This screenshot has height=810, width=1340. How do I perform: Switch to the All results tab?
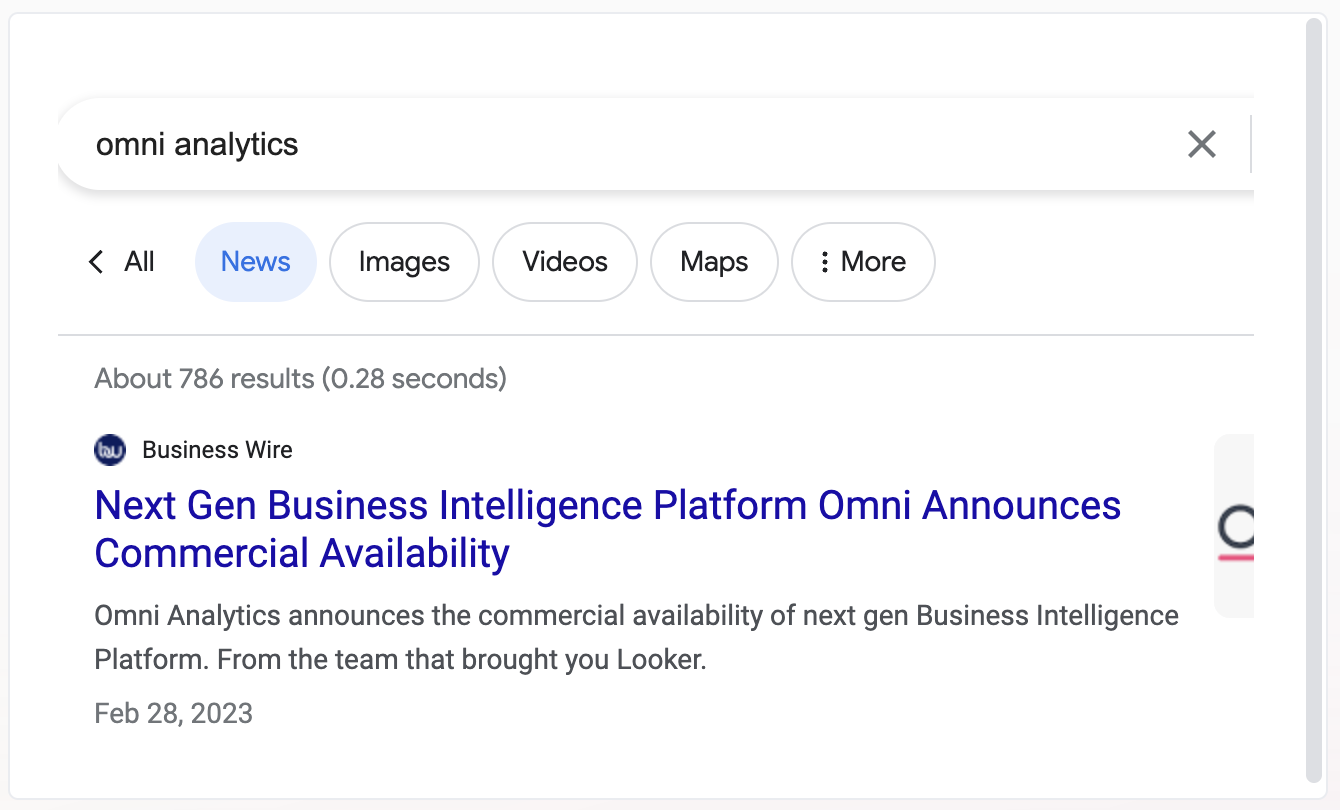(139, 262)
